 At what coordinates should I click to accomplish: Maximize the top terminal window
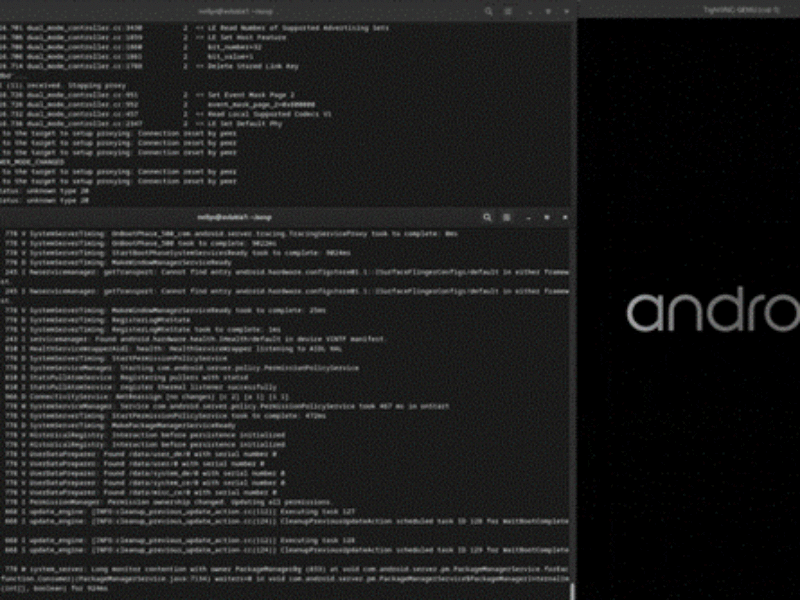point(548,10)
